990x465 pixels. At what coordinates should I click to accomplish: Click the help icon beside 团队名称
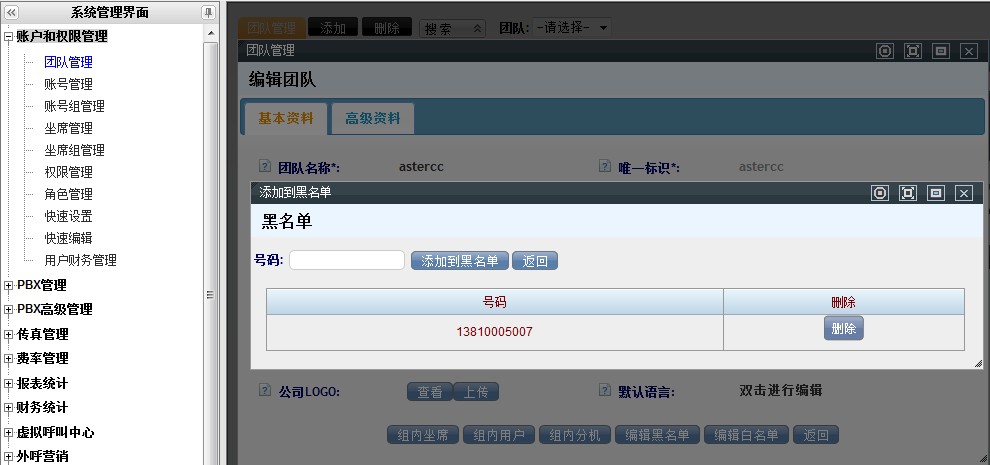point(265,167)
